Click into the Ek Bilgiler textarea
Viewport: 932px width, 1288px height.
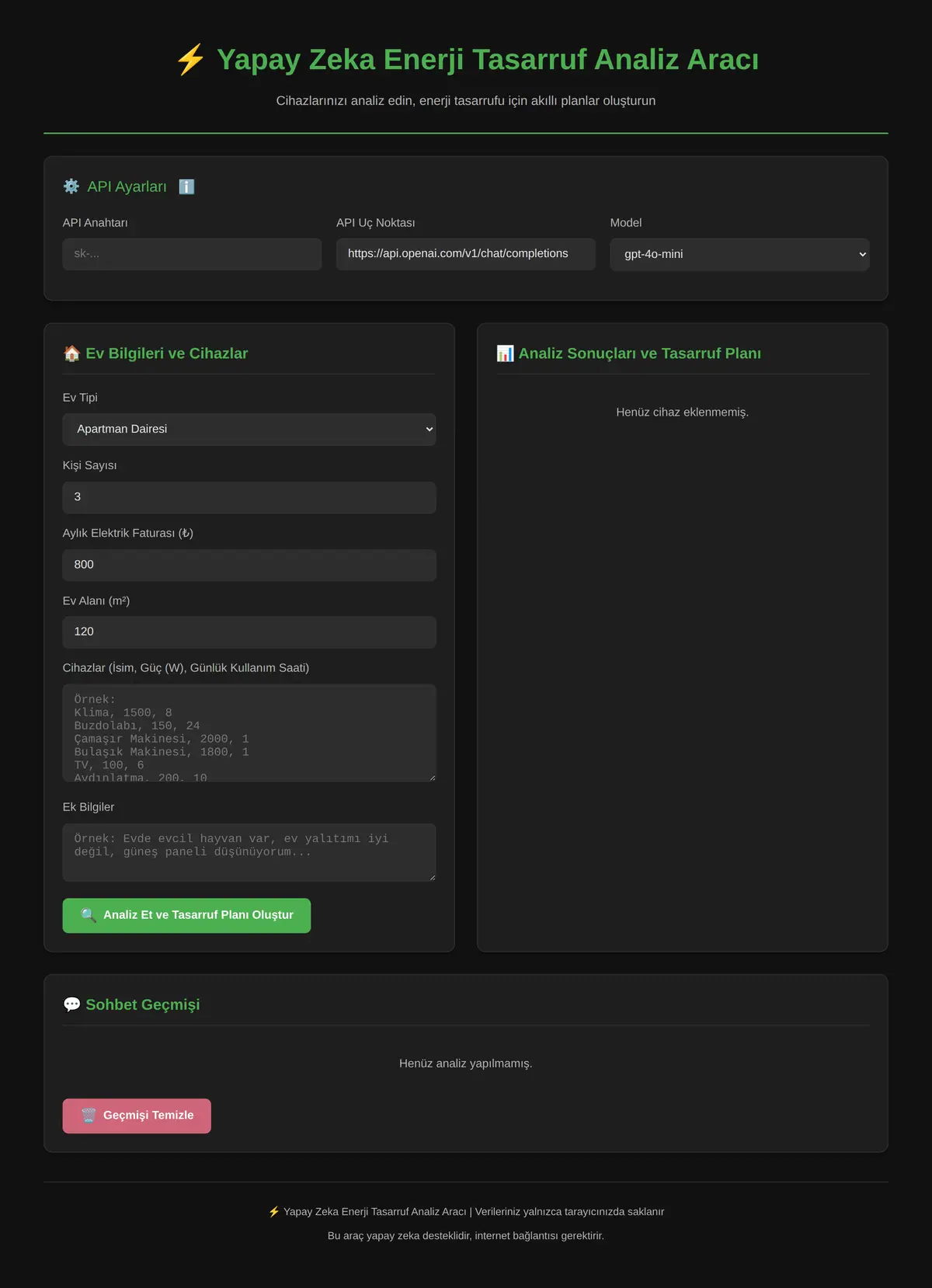pos(249,852)
